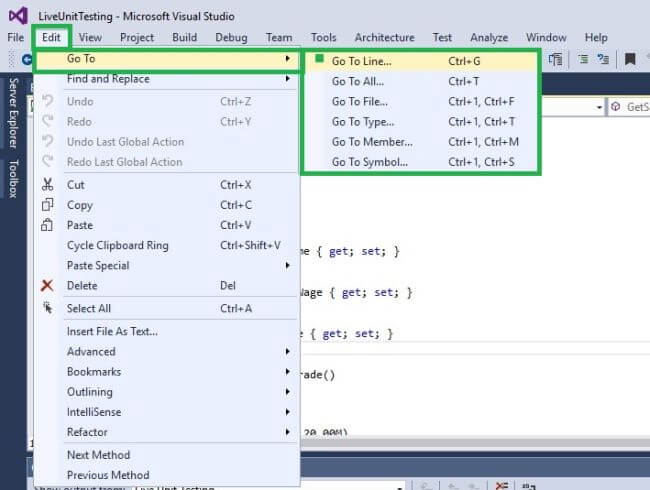Click the Navigate Backward toolbar arrow
The height and width of the screenshot is (490, 650).
coord(27,60)
